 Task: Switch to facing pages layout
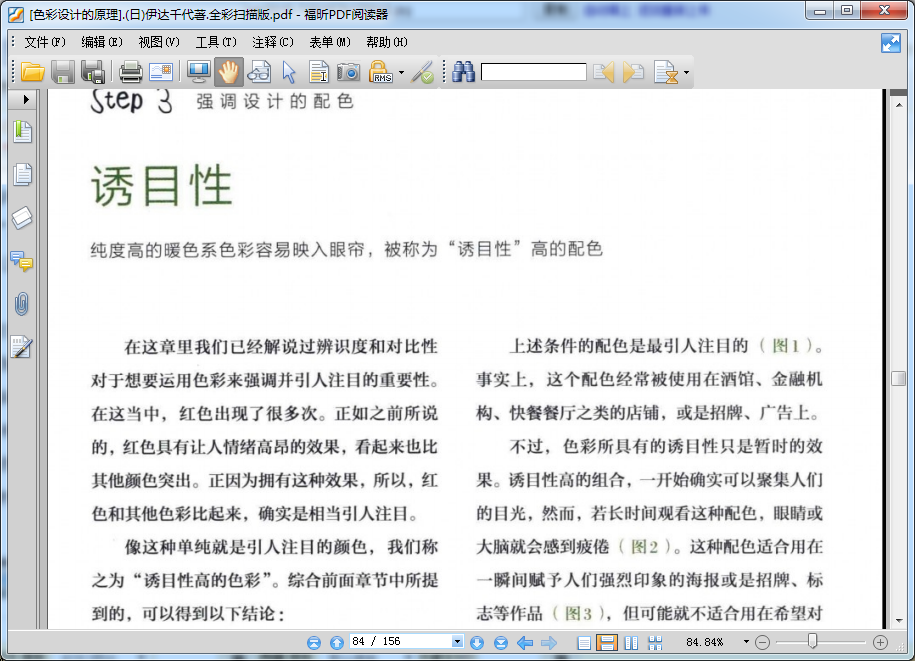tap(631, 642)
